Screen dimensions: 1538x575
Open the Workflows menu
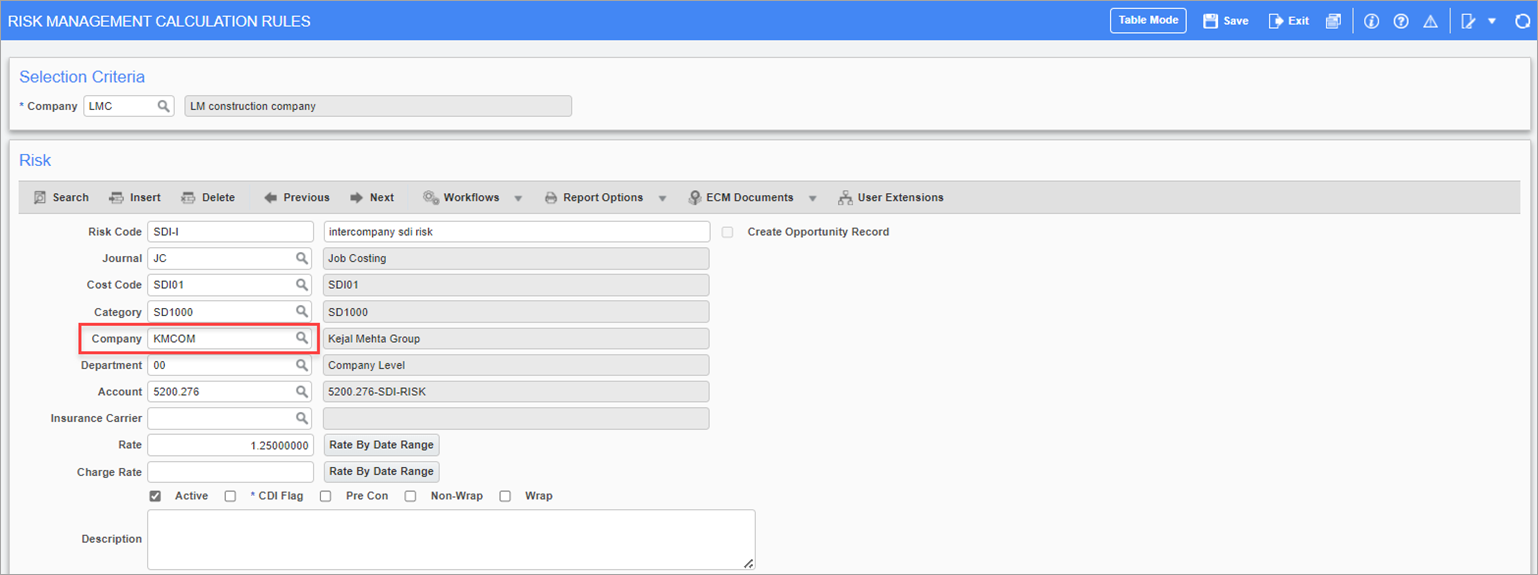(461, 197)
